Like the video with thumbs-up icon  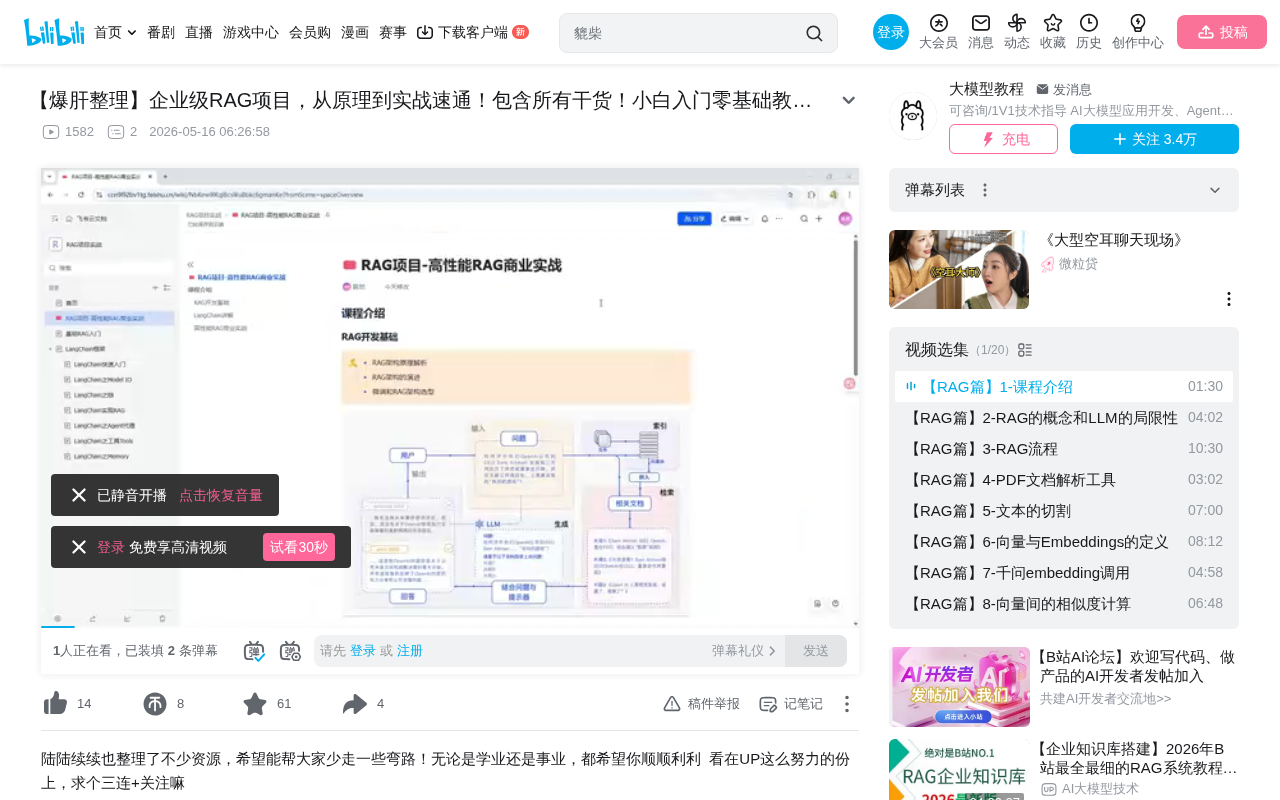coord(55,704)
